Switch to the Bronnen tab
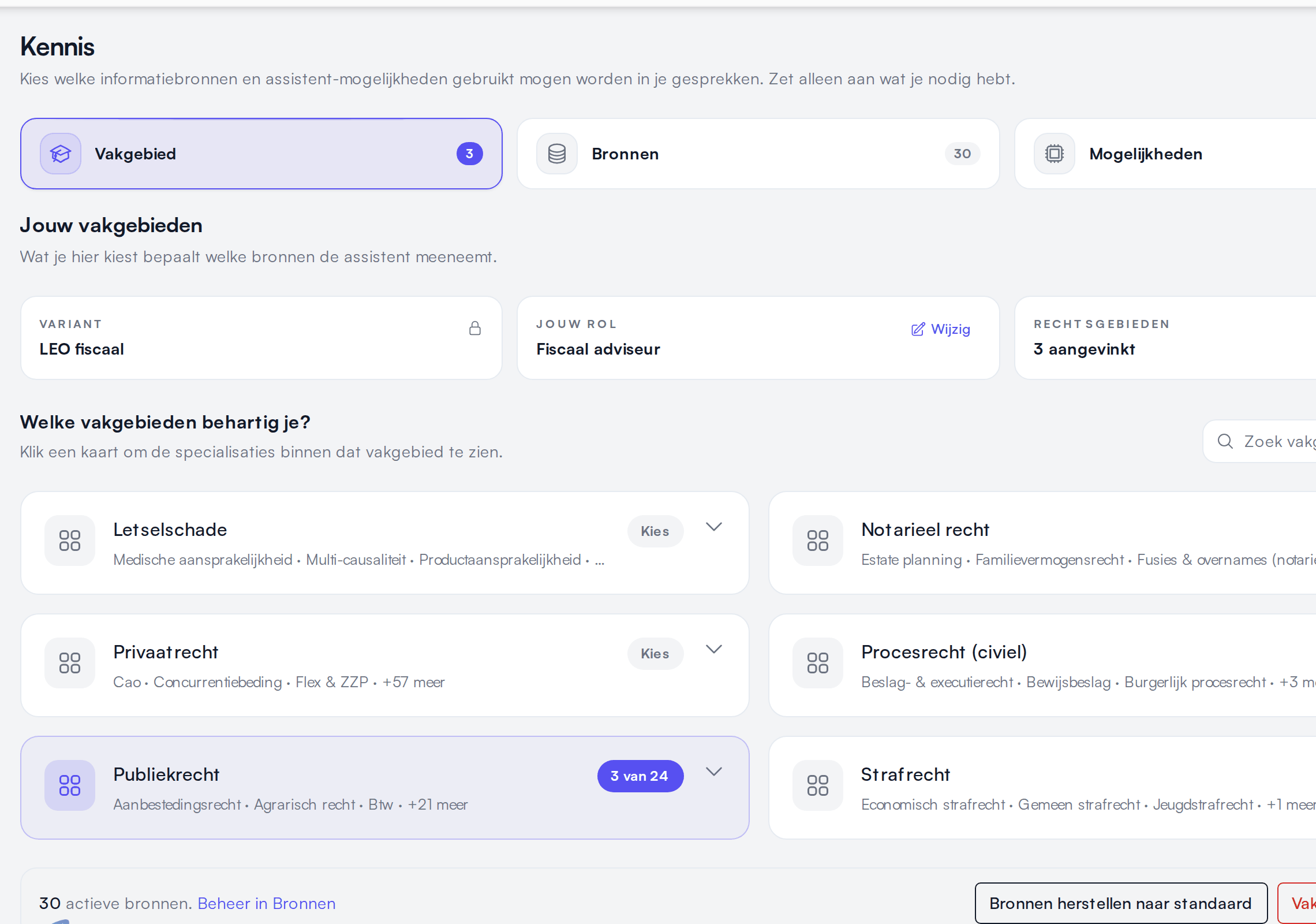This screenshot has width=1316, height=924. coord(758,154)
